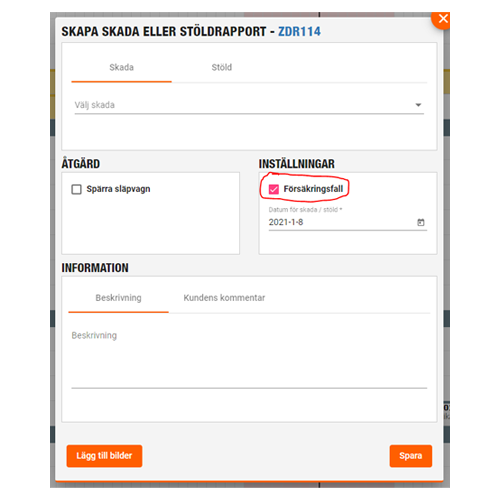
Task: Select the Beskrivning information tab
Action: click(118, 298)
